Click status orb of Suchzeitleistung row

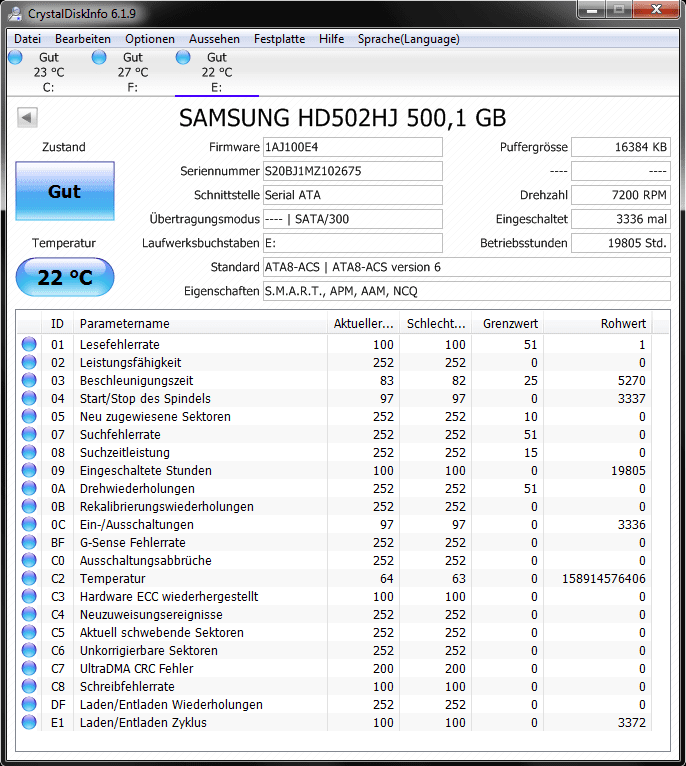(29, 452)
